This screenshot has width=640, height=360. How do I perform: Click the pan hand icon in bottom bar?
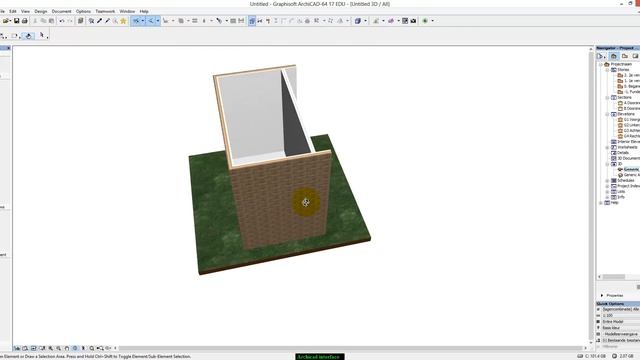pos(67,348)
